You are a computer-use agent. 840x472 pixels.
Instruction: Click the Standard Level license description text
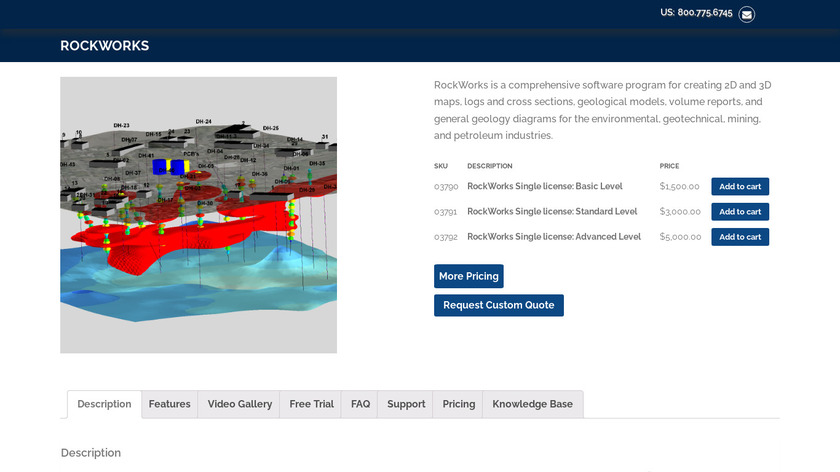551,212
